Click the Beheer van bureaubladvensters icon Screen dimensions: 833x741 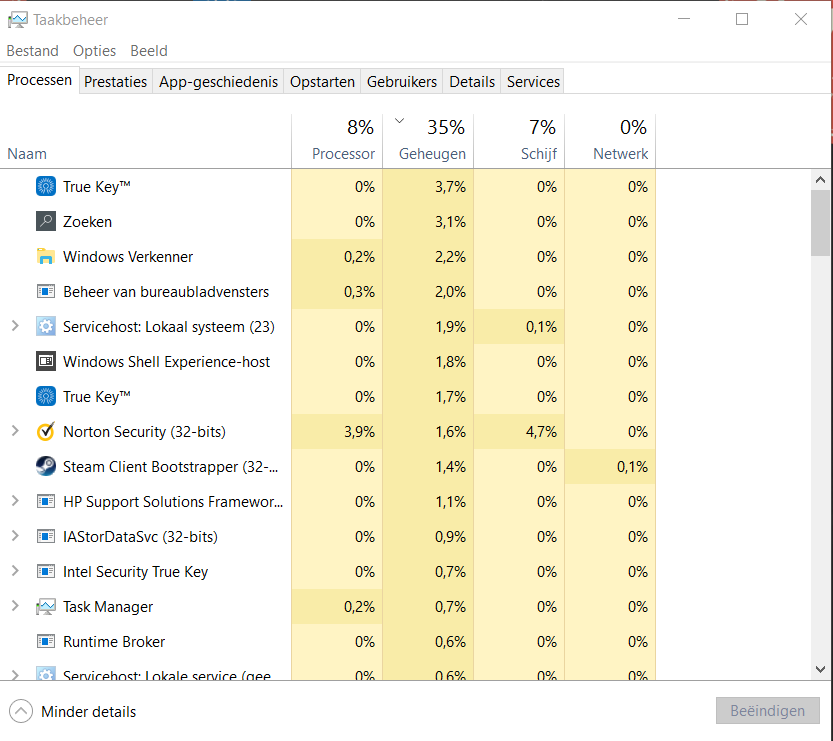[x=45, y=292]
